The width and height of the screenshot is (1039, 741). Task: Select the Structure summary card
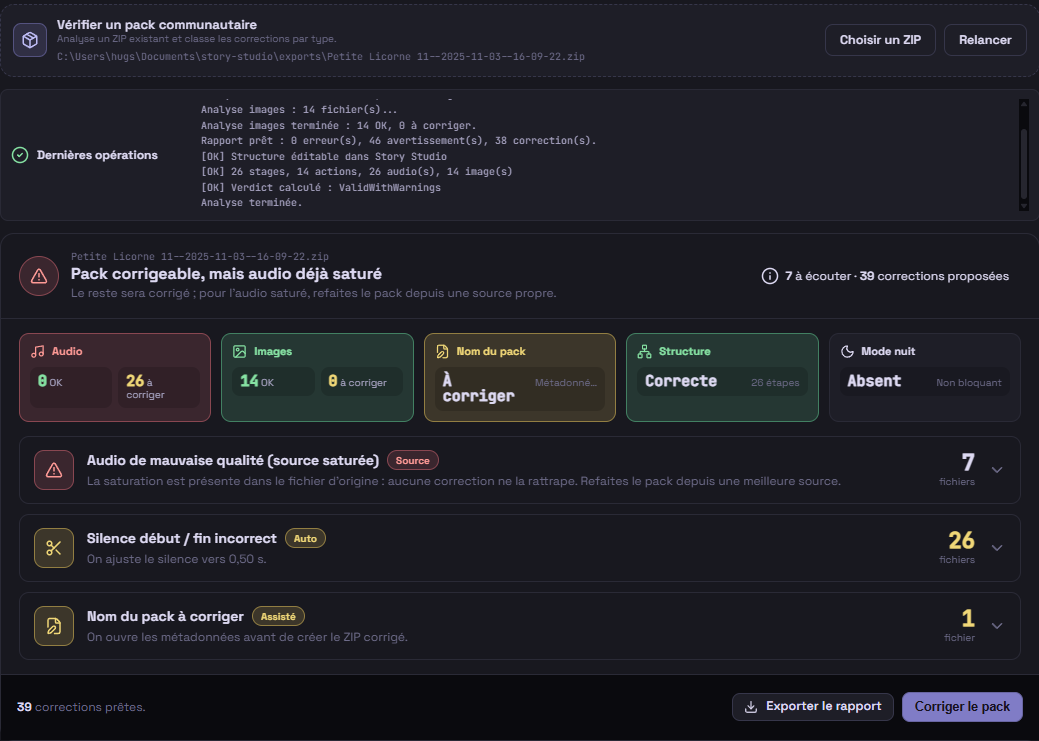pyautogui.click(x=722, y=377)
